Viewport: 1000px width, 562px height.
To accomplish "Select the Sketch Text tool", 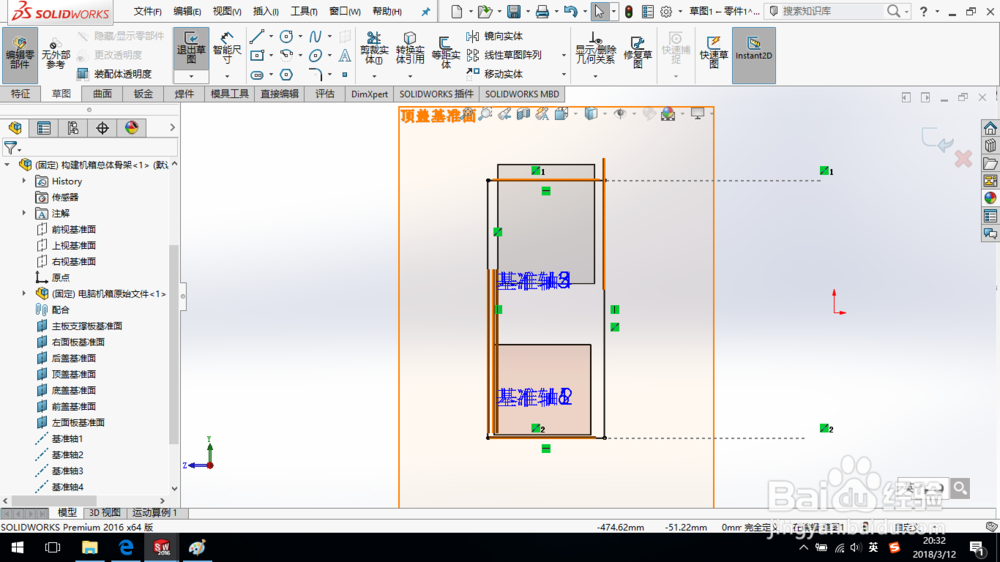I will (344, 55).
